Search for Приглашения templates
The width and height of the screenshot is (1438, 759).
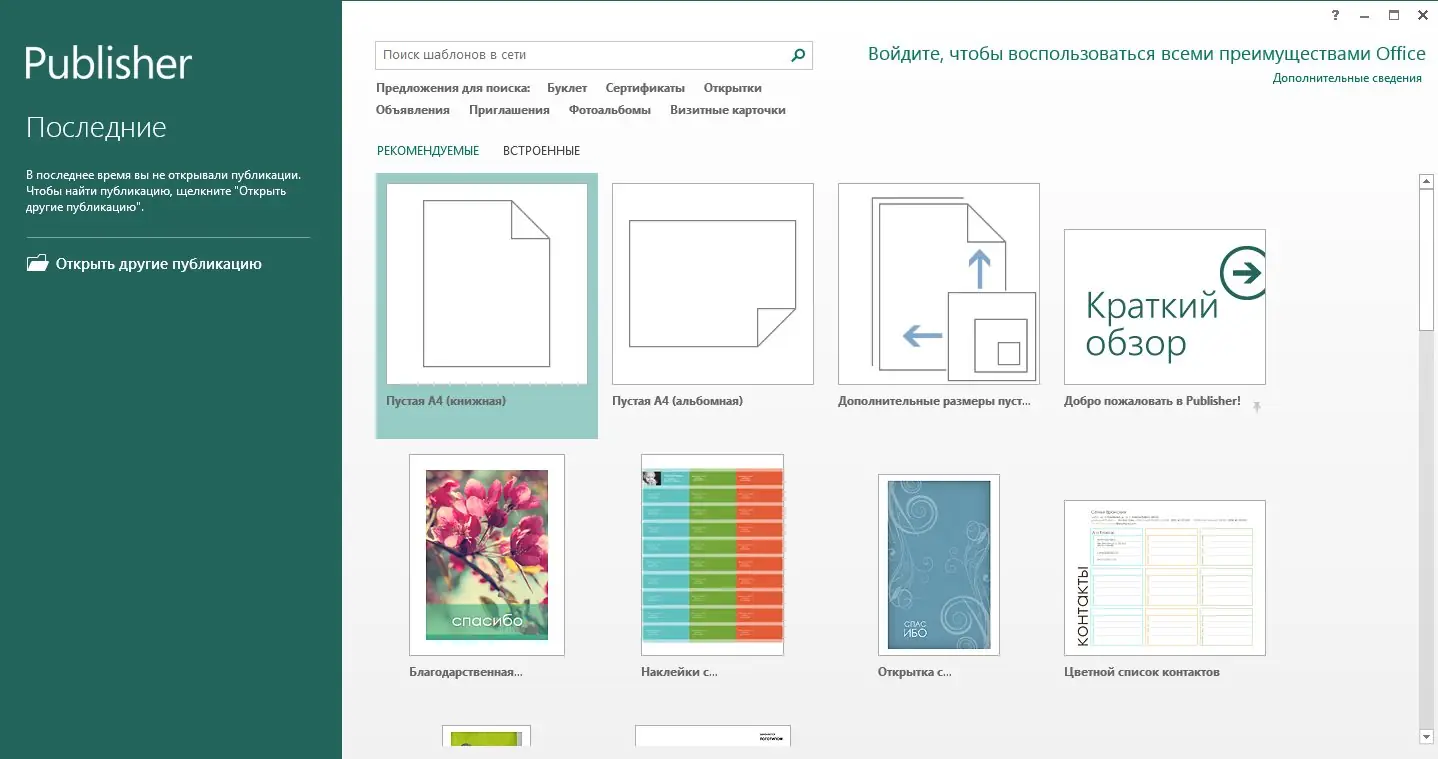coord(509,110)
